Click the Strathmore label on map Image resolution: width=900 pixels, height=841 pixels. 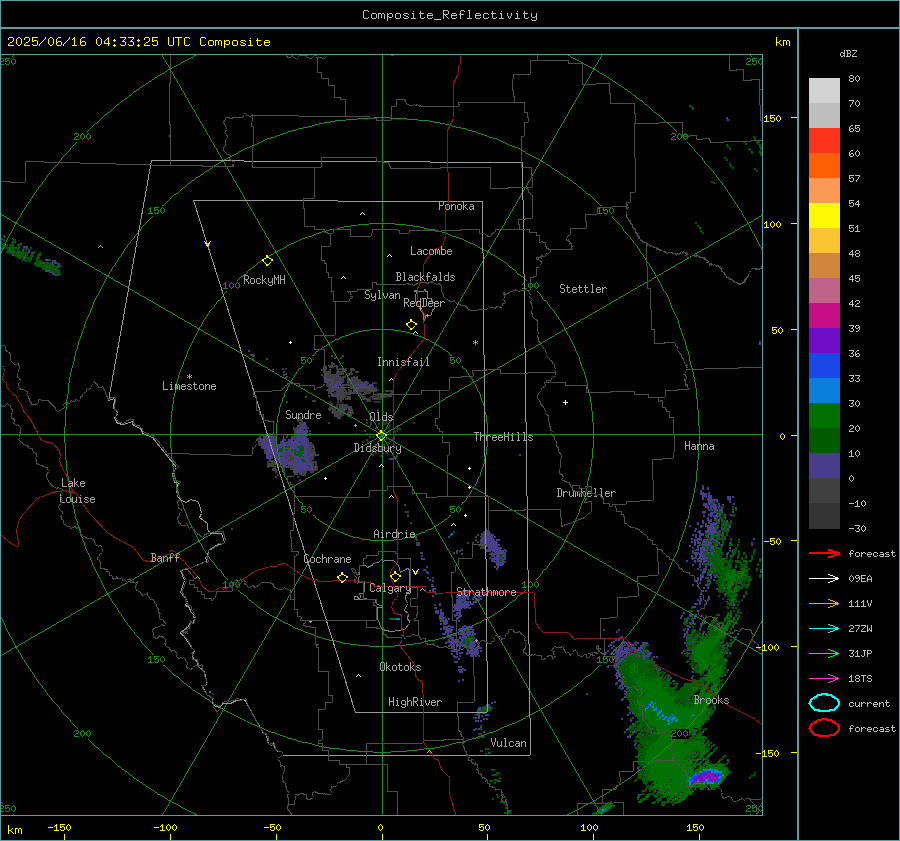(486, 592)
